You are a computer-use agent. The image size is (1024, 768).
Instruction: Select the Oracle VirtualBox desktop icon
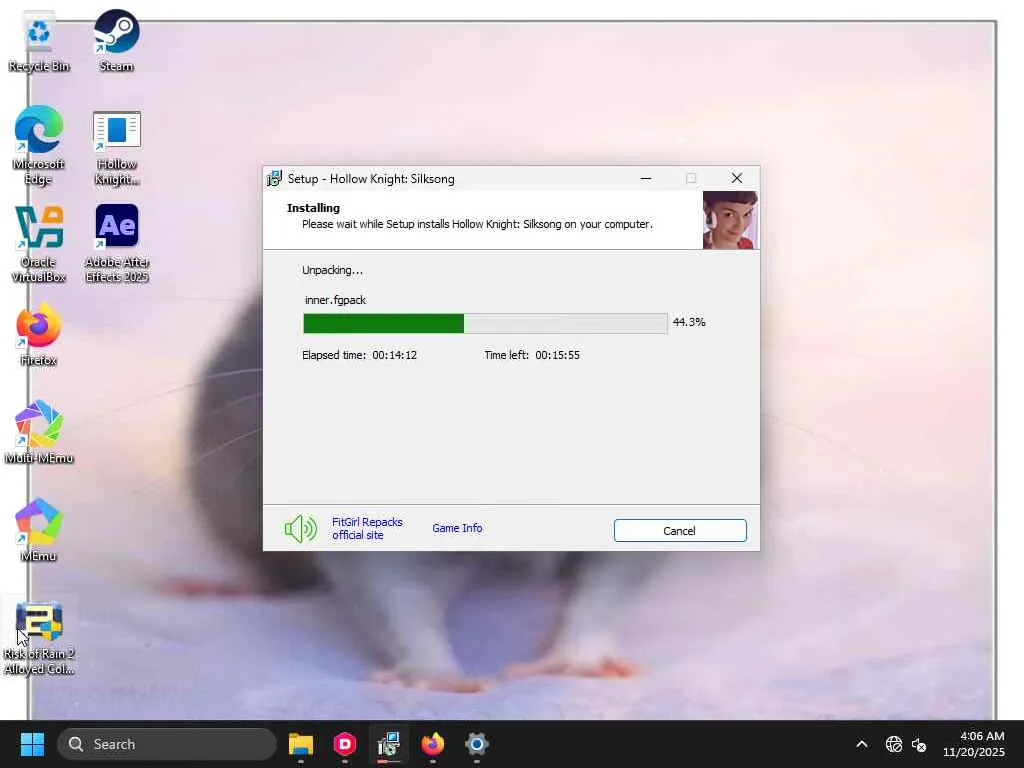pos(39,244)
